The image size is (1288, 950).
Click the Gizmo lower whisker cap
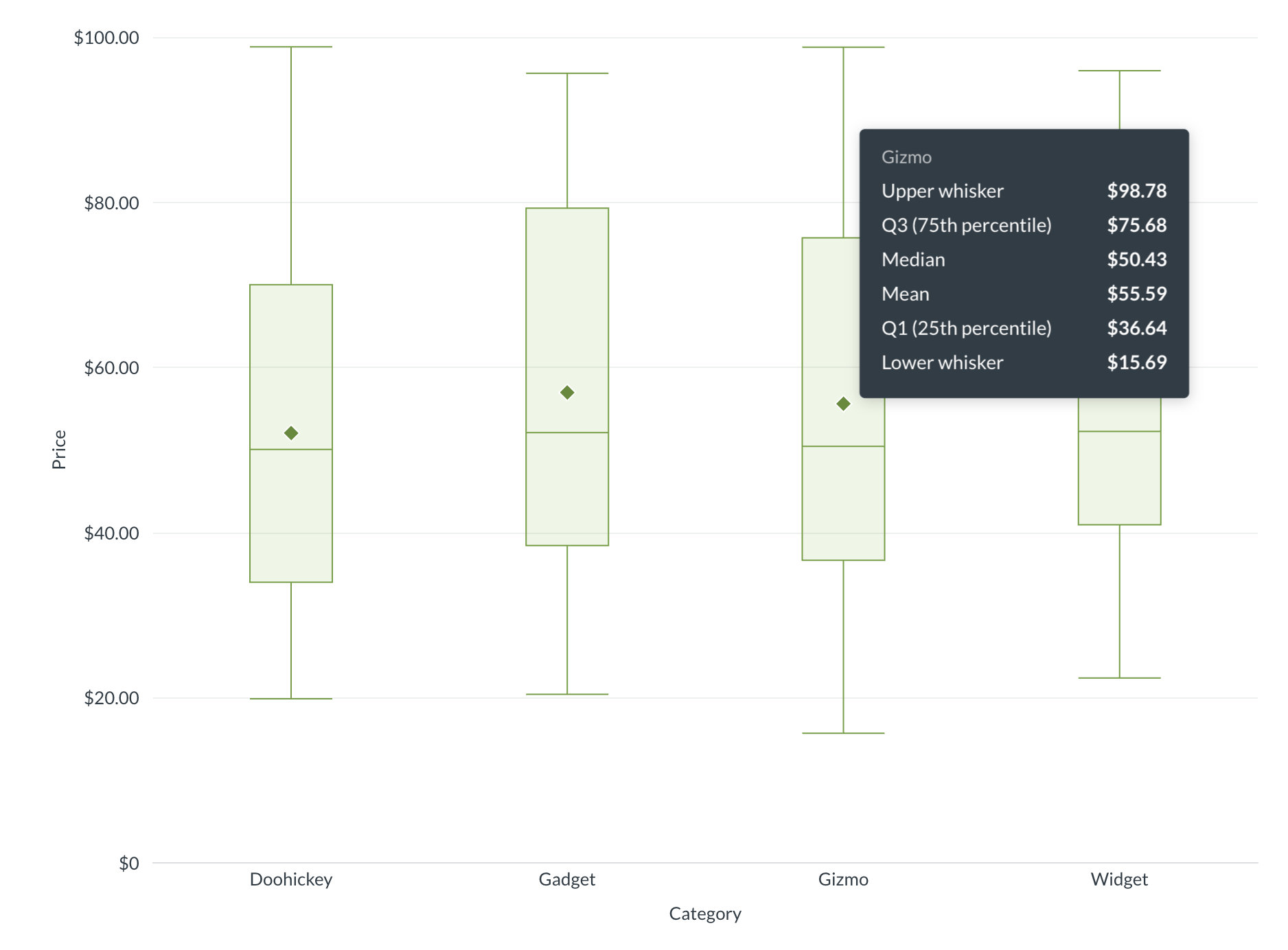[843, 733]
